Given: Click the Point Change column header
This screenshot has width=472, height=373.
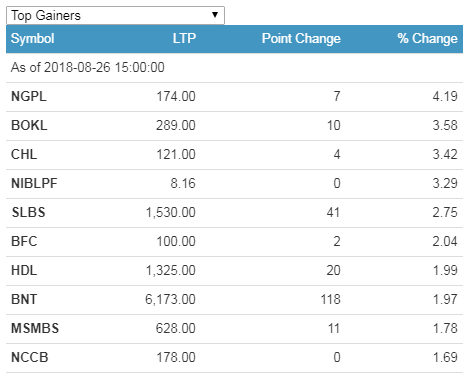Looking at the screenshot, I should click(301, 38).
